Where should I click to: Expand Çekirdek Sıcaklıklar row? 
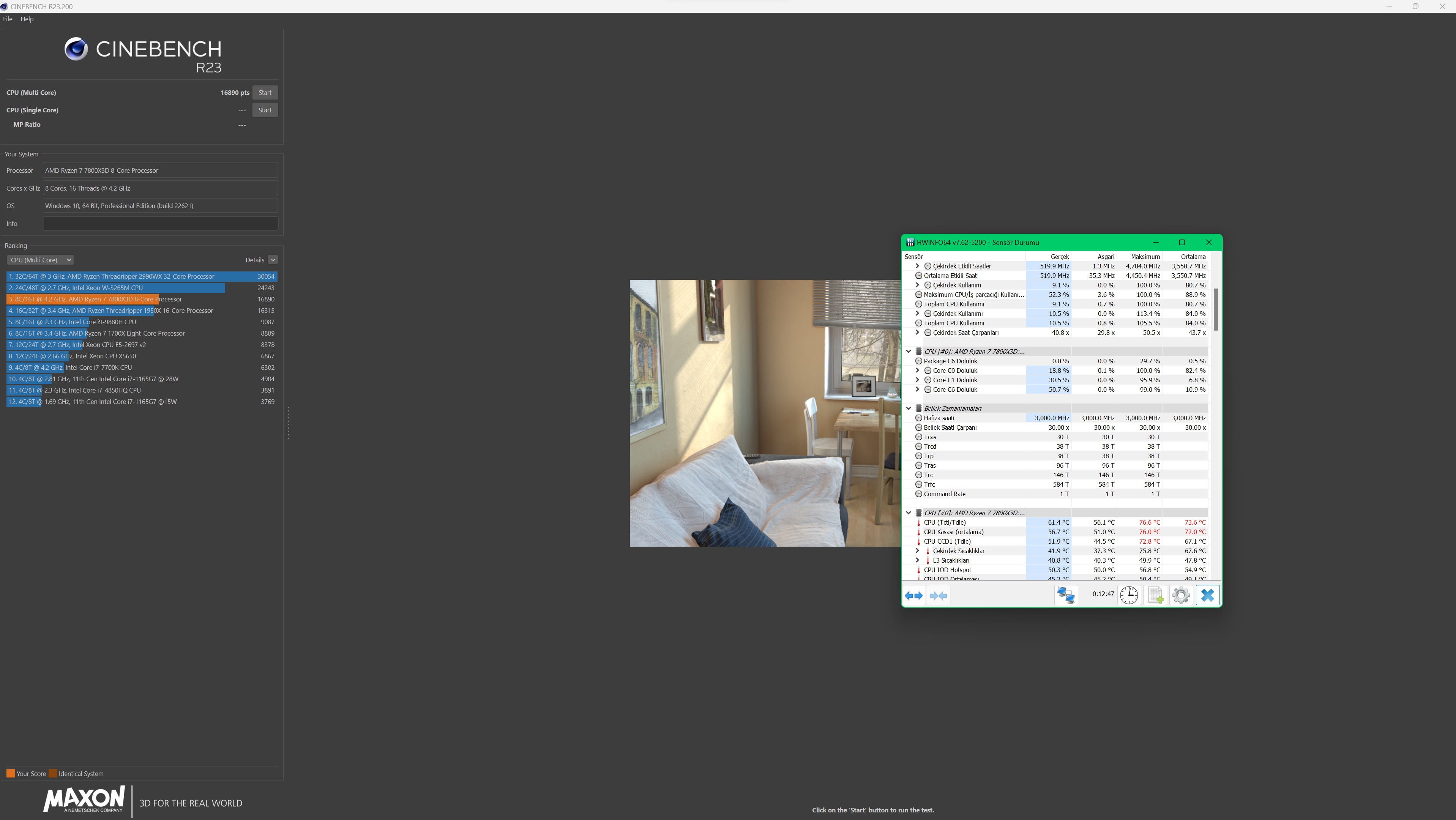click(917, 551)
